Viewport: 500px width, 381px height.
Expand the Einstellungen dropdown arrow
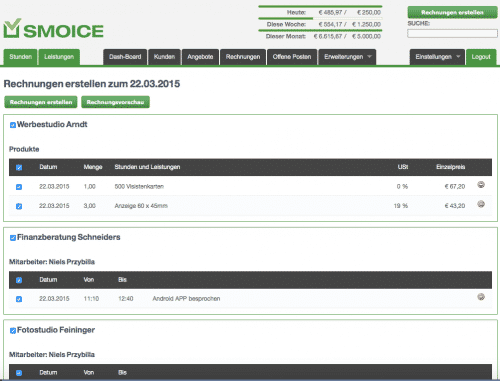pos(458,57)
